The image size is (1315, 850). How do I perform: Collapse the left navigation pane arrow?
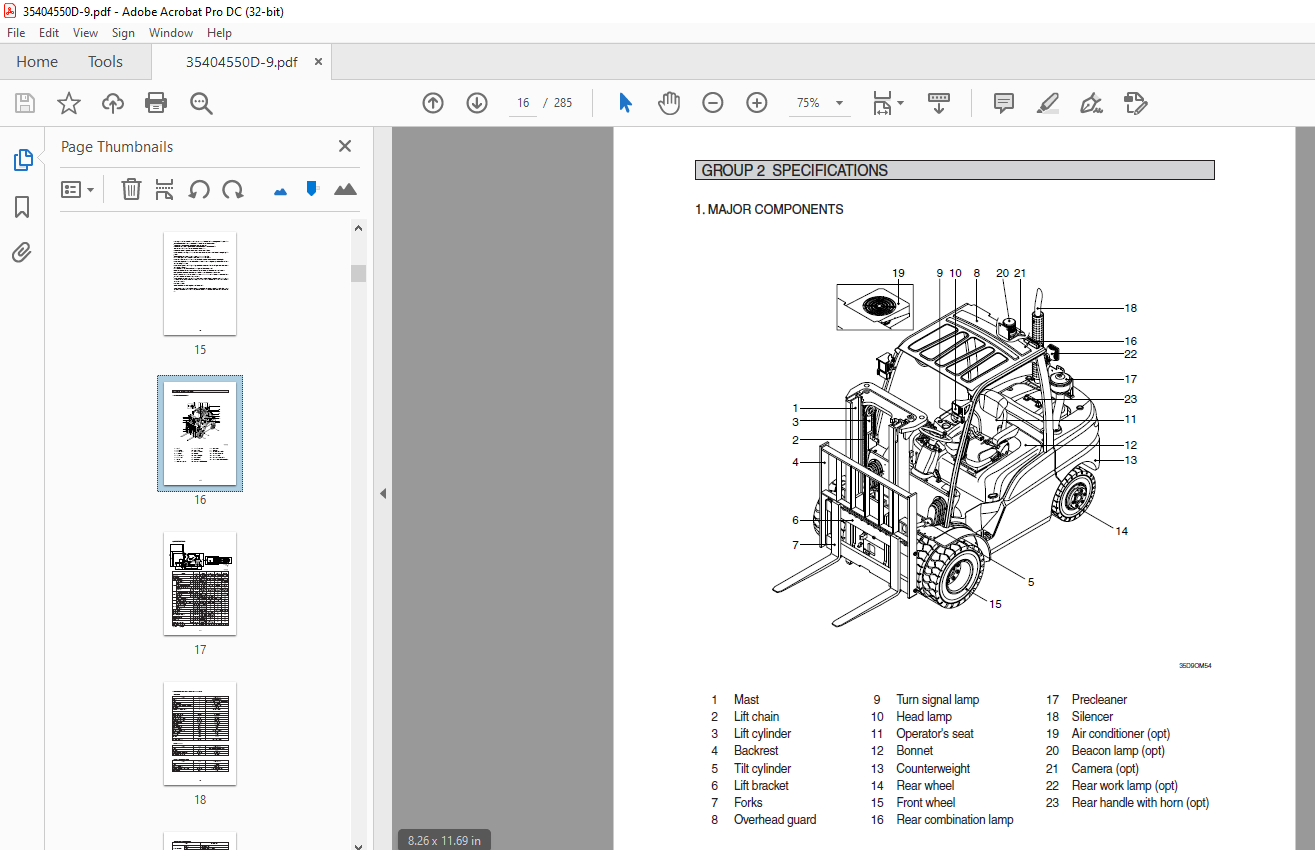point(382,494)
